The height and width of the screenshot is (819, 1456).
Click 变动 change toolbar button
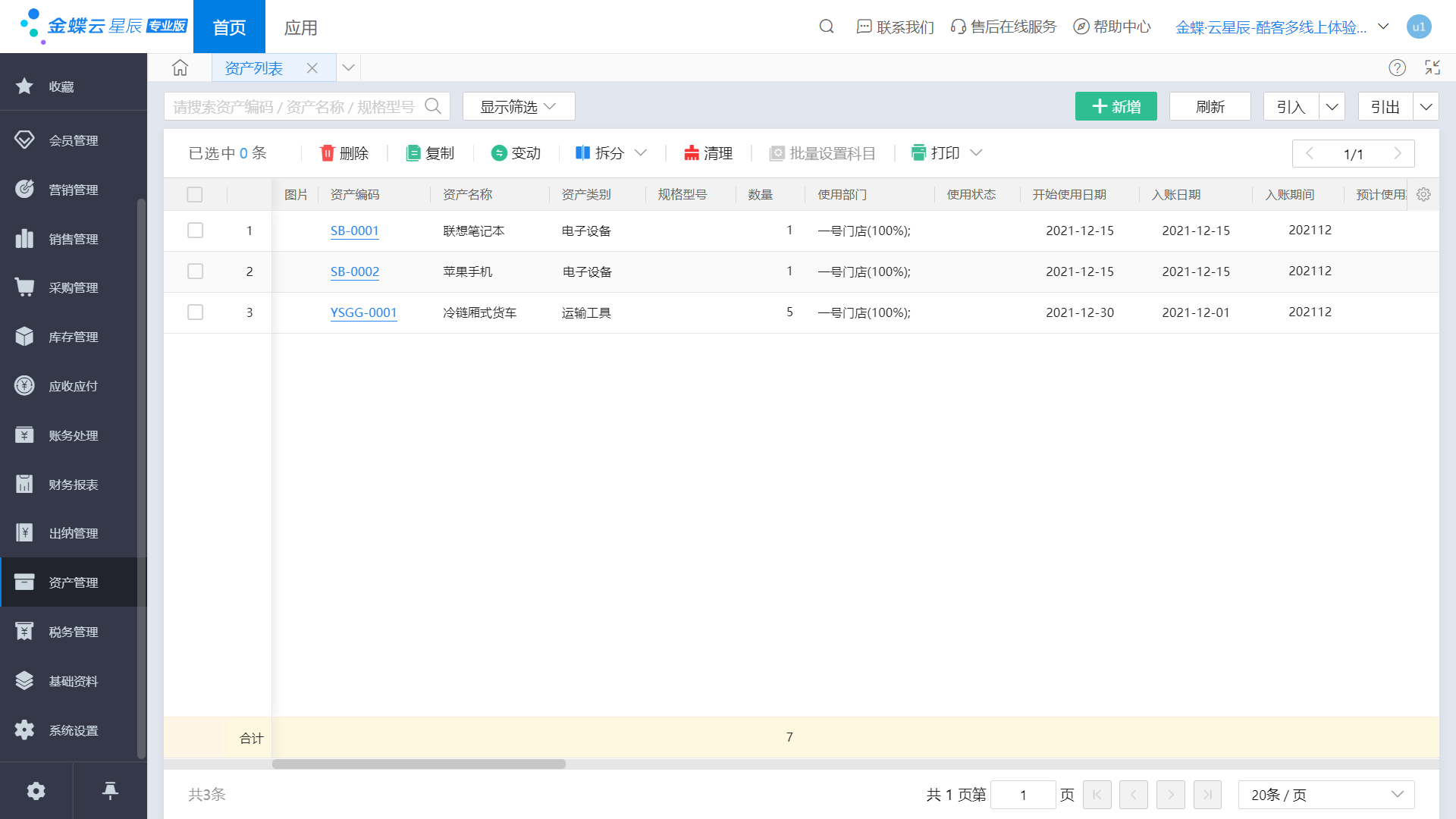click(x=516, y=153)
